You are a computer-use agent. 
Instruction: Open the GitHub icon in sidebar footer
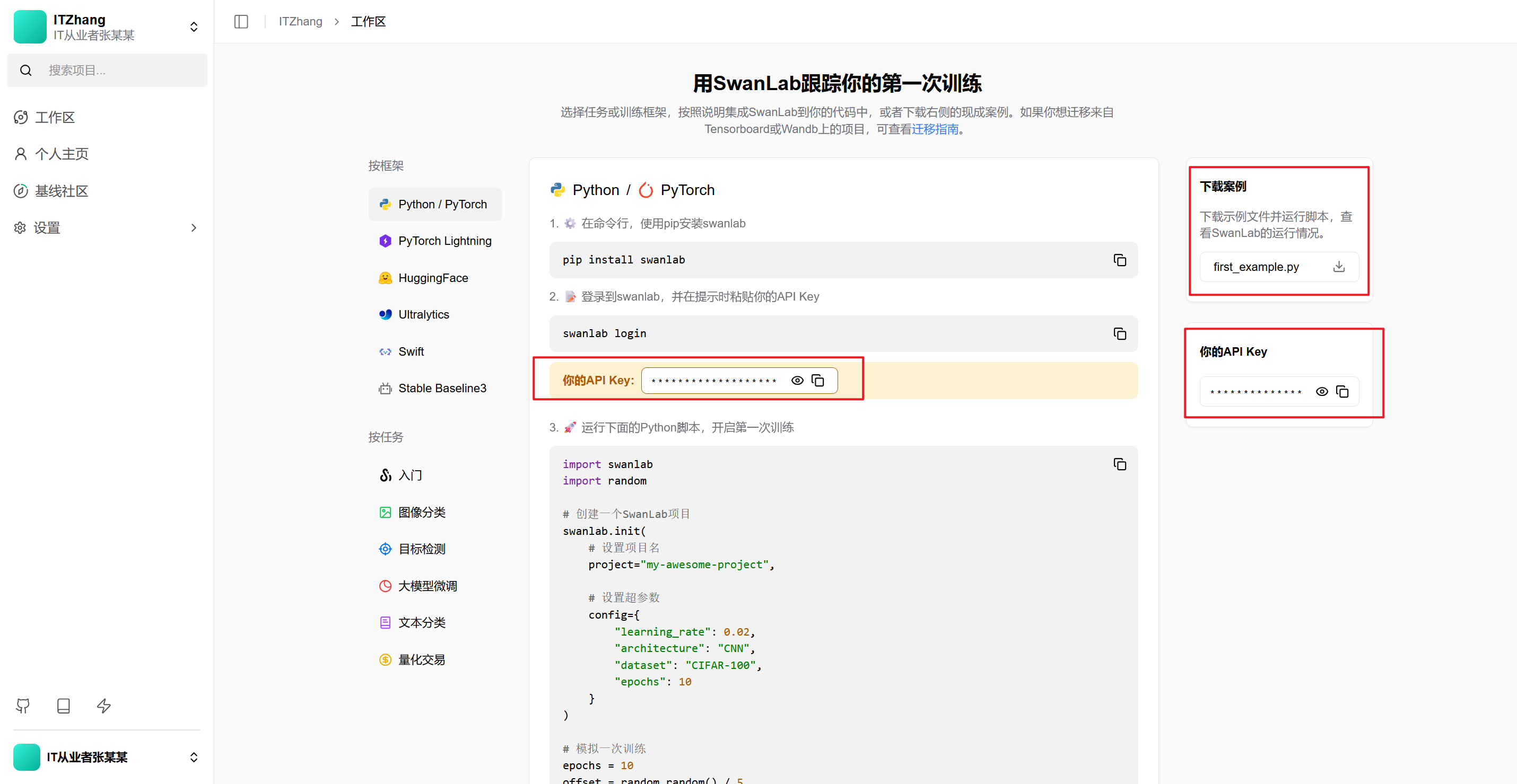pos(23,706)
